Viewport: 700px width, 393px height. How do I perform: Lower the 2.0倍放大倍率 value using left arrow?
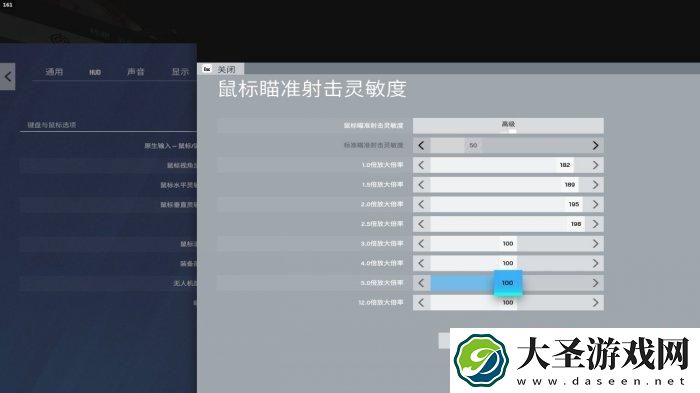pos(421,204)
